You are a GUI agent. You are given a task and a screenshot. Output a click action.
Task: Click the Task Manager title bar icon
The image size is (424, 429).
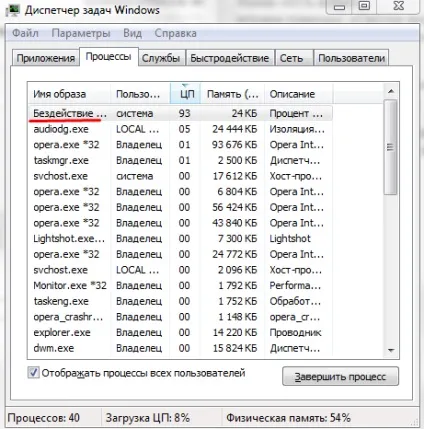[13, 10]
